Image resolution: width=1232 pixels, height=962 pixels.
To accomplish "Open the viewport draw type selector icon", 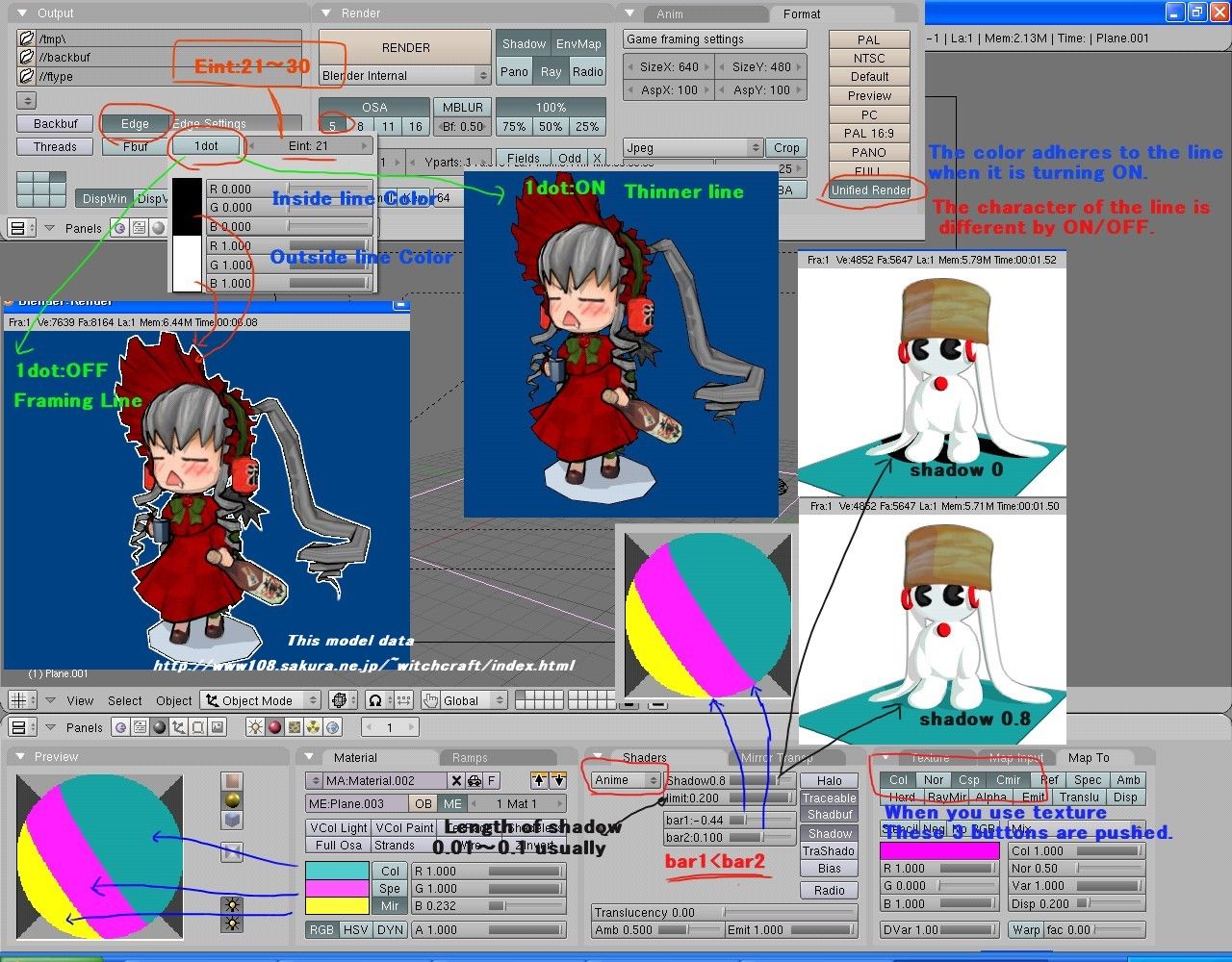I will point(342,700).
